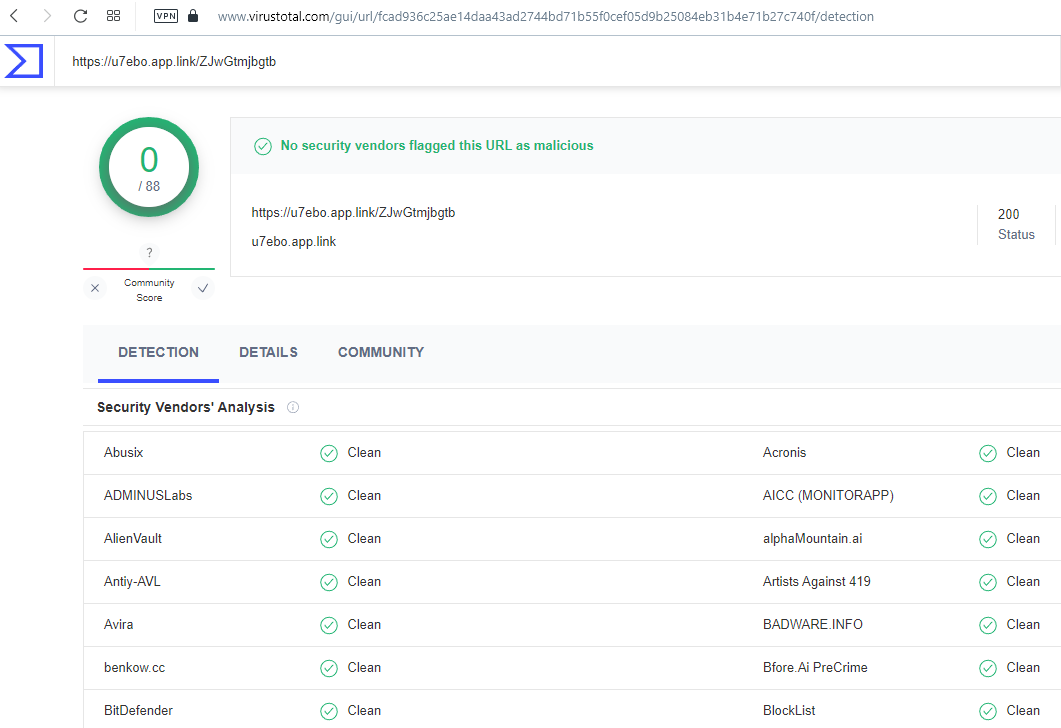Vote malicious with the X community button
The width and height of the screenshot is (1061, 728).
(x=95, y=288)
